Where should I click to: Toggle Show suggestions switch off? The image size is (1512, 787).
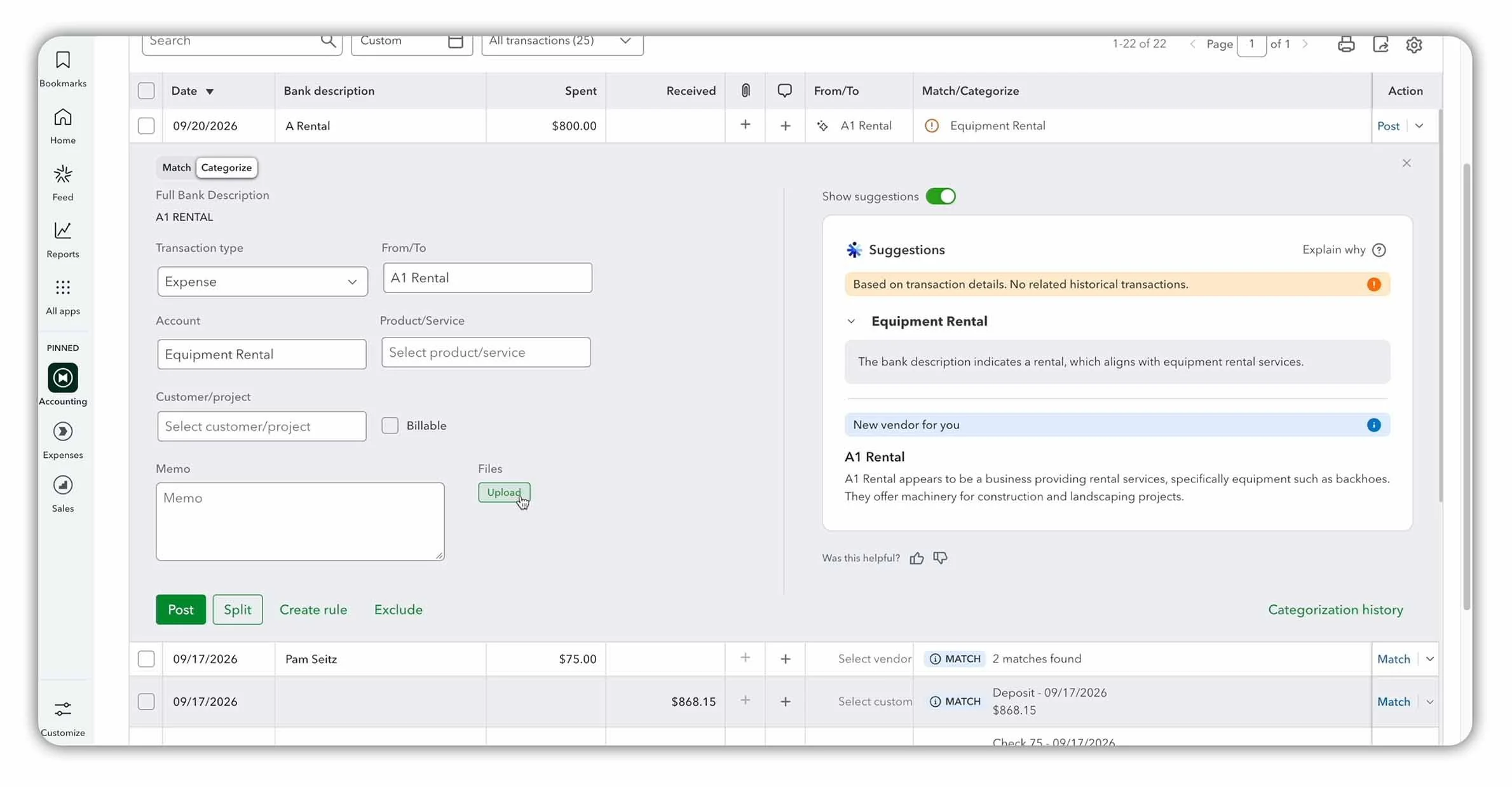pos(940,196)
